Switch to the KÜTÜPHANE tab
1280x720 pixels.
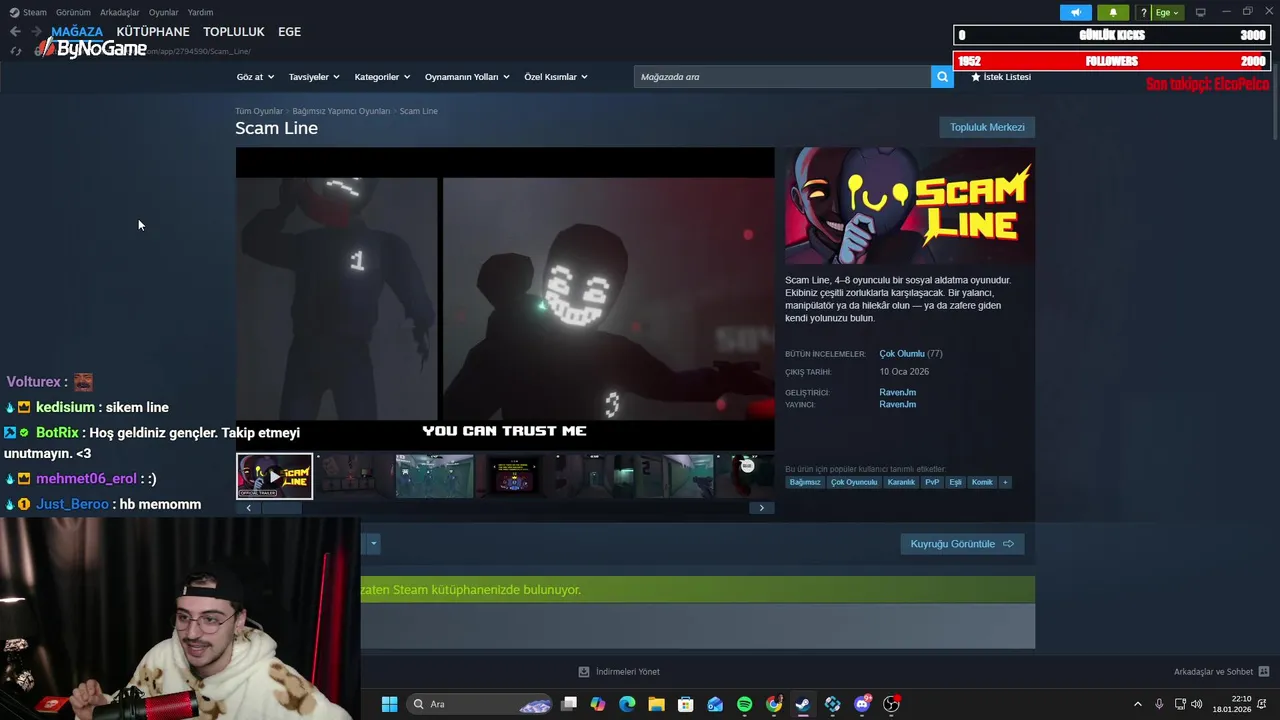pos(153,32)
